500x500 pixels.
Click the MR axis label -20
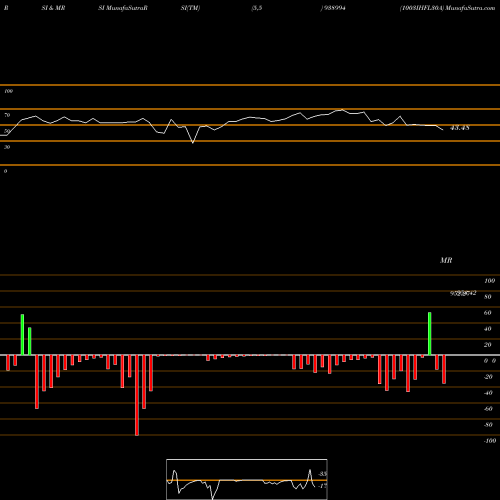click(488, 377)
